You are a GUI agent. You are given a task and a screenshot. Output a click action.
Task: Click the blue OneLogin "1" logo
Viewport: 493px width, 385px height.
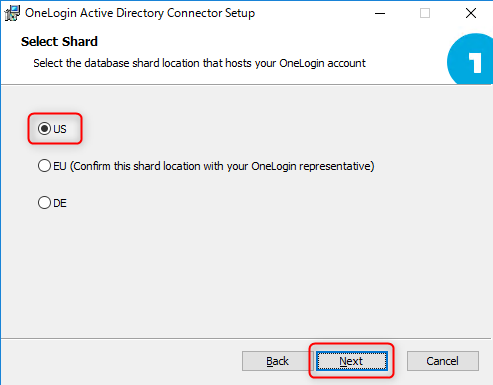pyautogui.click(x=470, y=59)
